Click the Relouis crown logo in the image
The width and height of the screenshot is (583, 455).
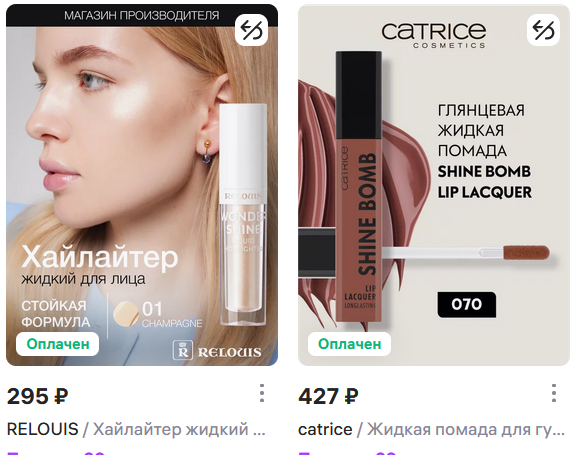coord(183,350)
